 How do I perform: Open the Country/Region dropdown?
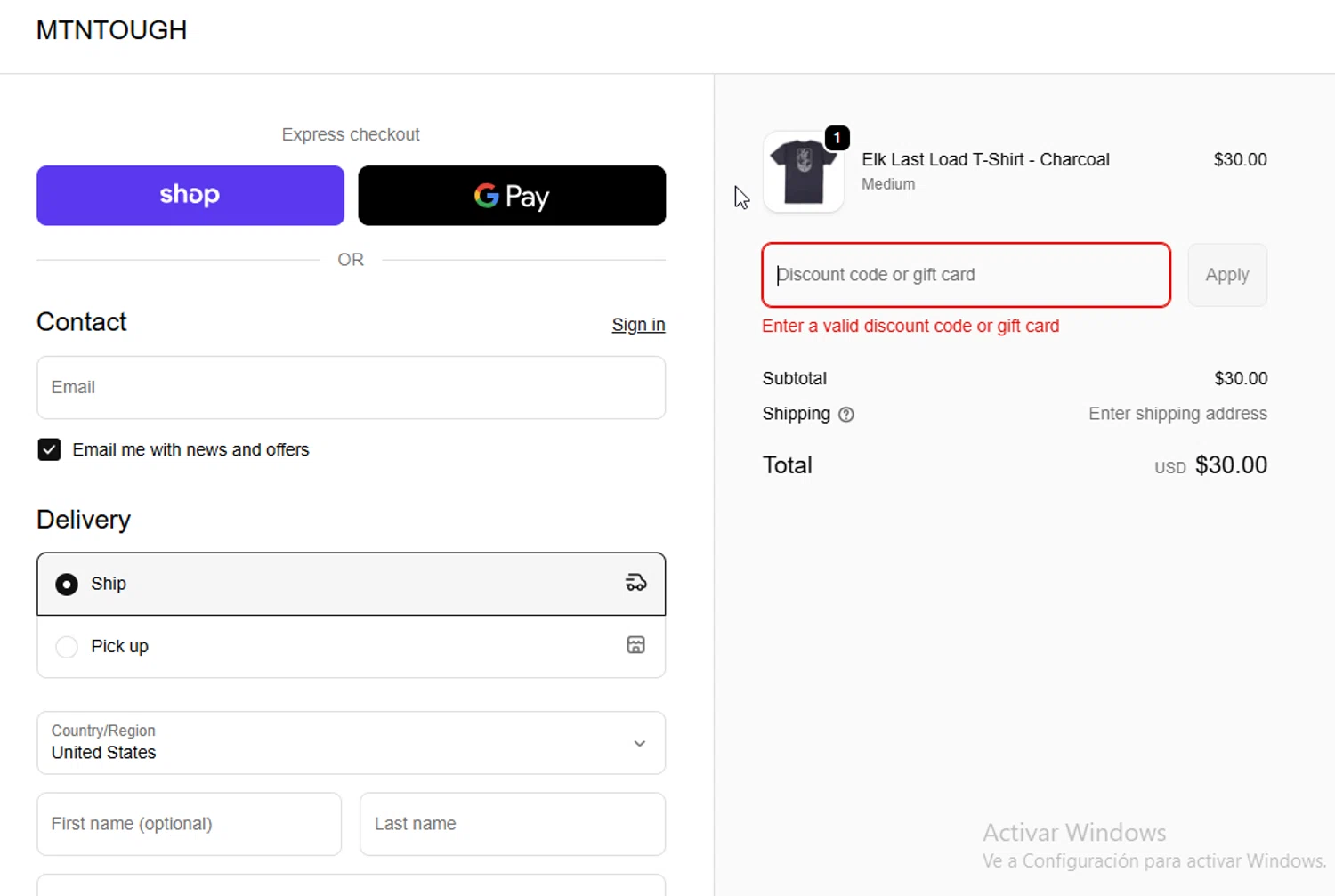click(x=351, y=743)
